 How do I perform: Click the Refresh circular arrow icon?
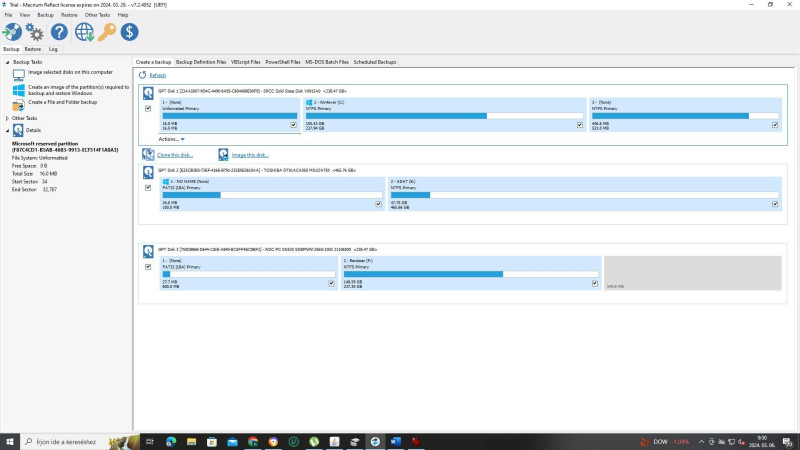pos(142,75)
